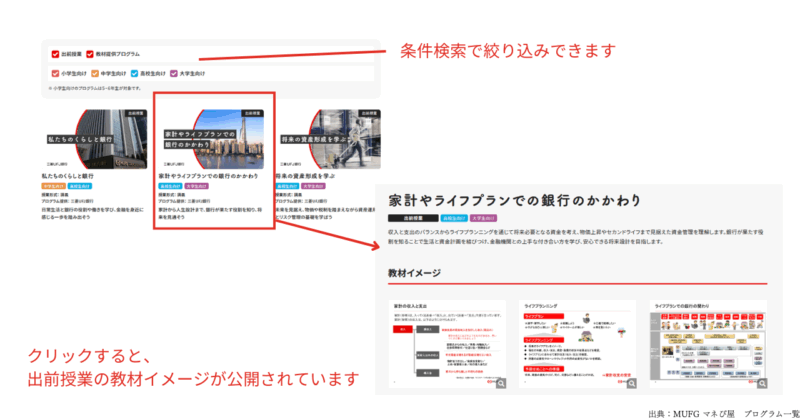Click 中学生向け tag on 私たちのくらしと銀行 card
800x419 pixels.
54,186
